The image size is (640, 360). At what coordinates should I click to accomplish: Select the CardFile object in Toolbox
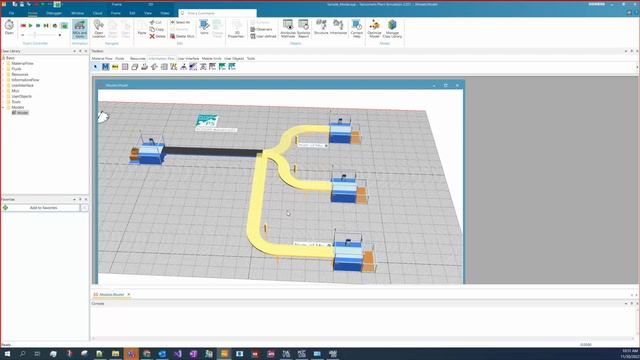135,67
